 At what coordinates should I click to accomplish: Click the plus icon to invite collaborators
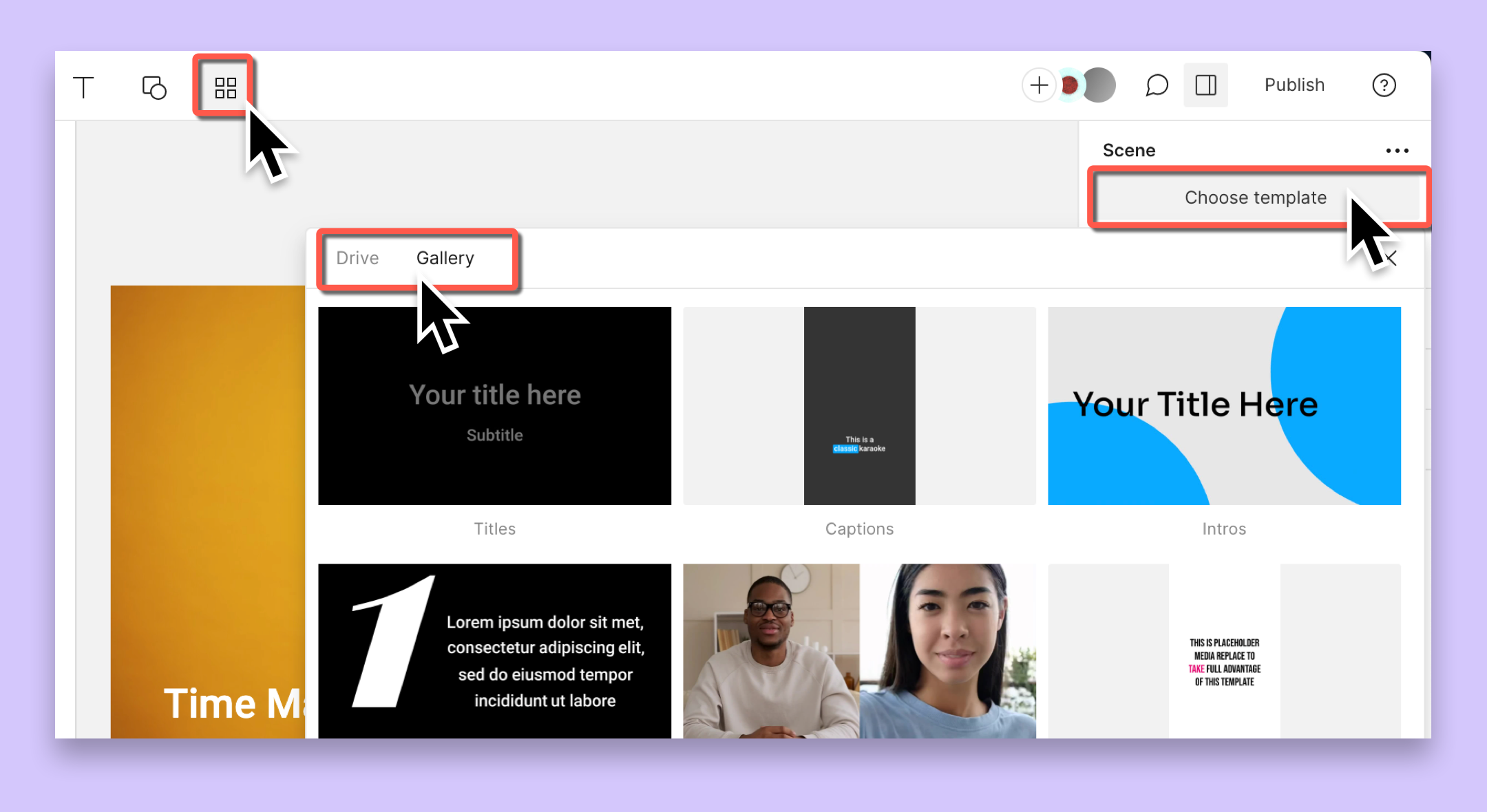coord(1039,85)
